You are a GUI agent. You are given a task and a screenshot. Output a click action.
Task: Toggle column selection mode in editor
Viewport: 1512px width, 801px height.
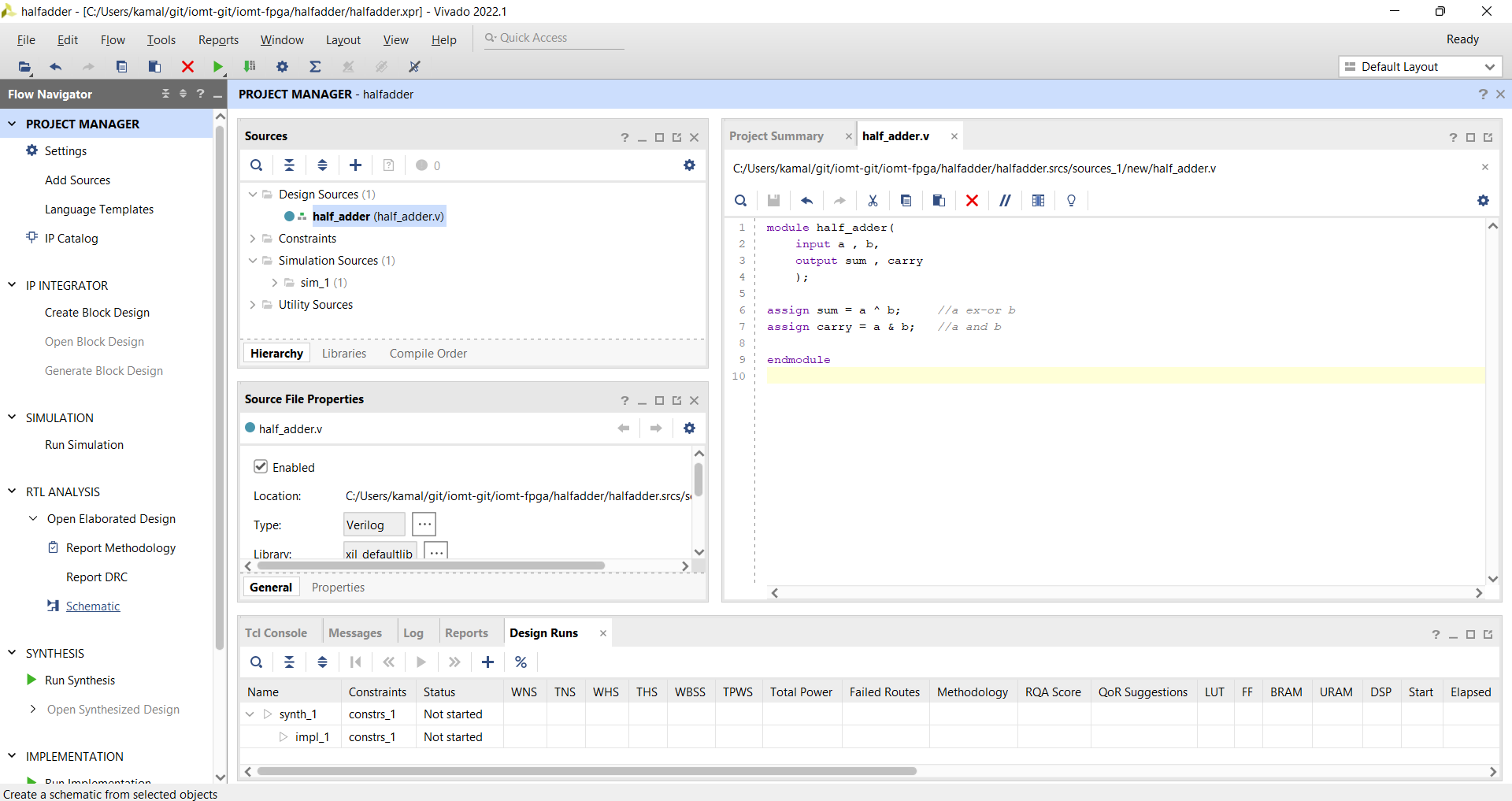(1038, 201)
